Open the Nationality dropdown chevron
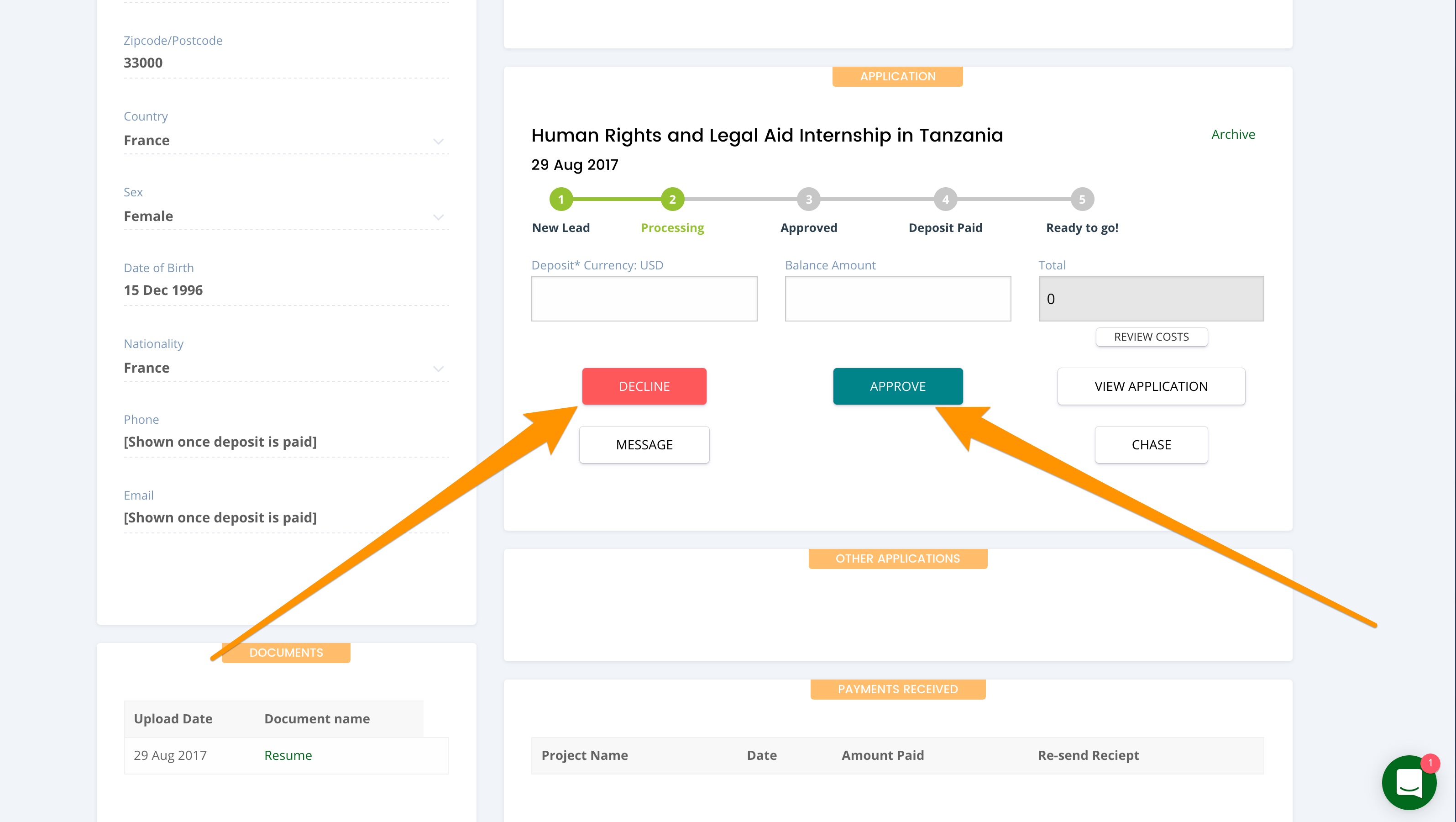The height and width of the screenshot is (822, 1456). (438, 368)
